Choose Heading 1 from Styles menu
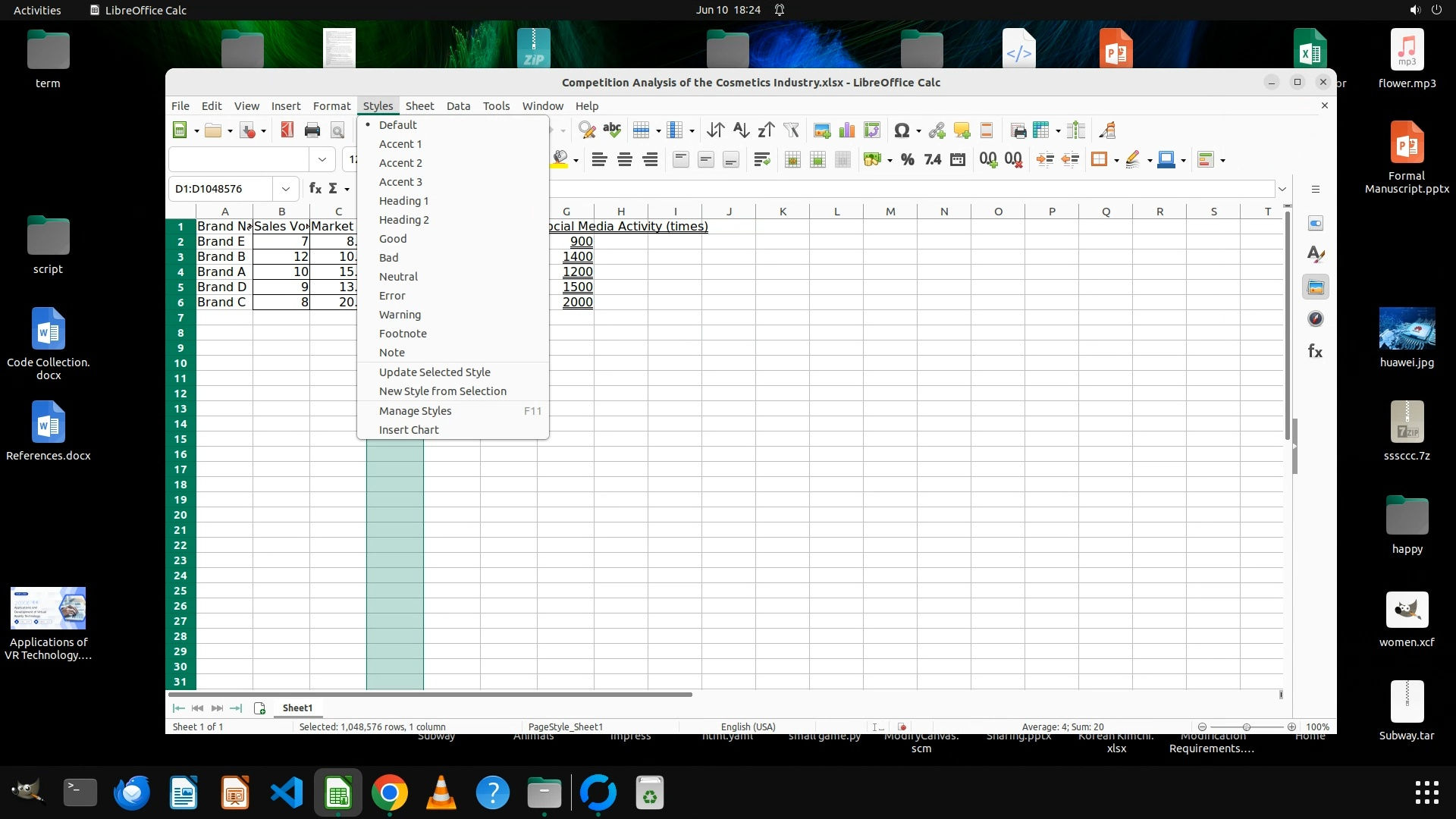The image size is (1456, 819). [x=403, y=201]
